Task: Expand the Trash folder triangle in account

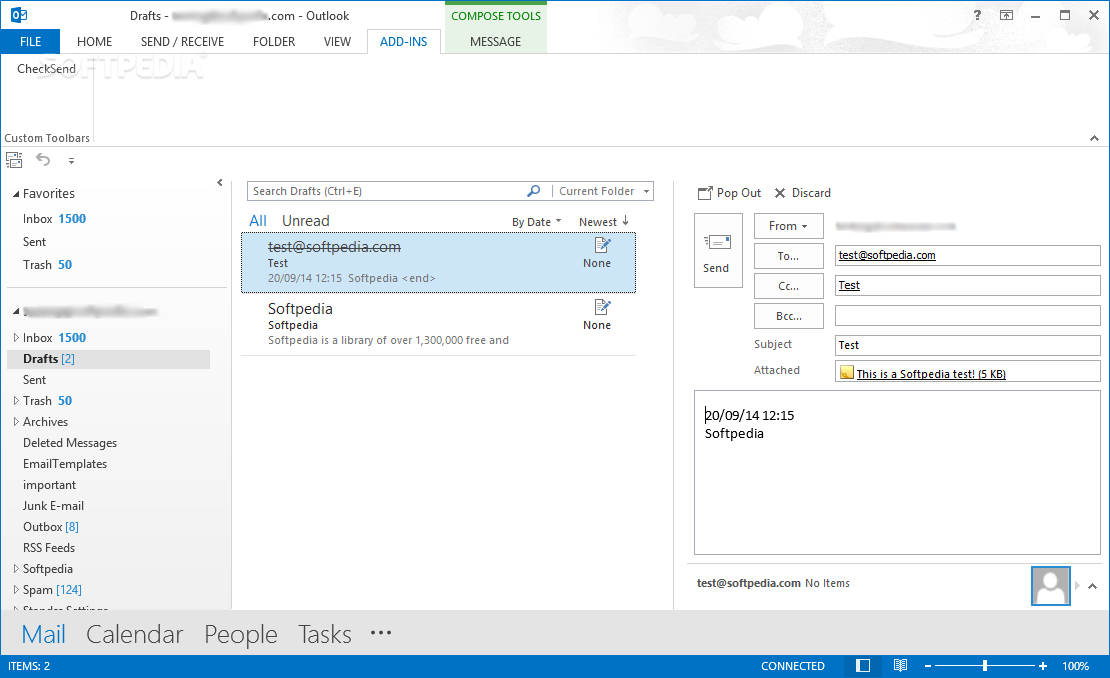Action: click(16, 401)
